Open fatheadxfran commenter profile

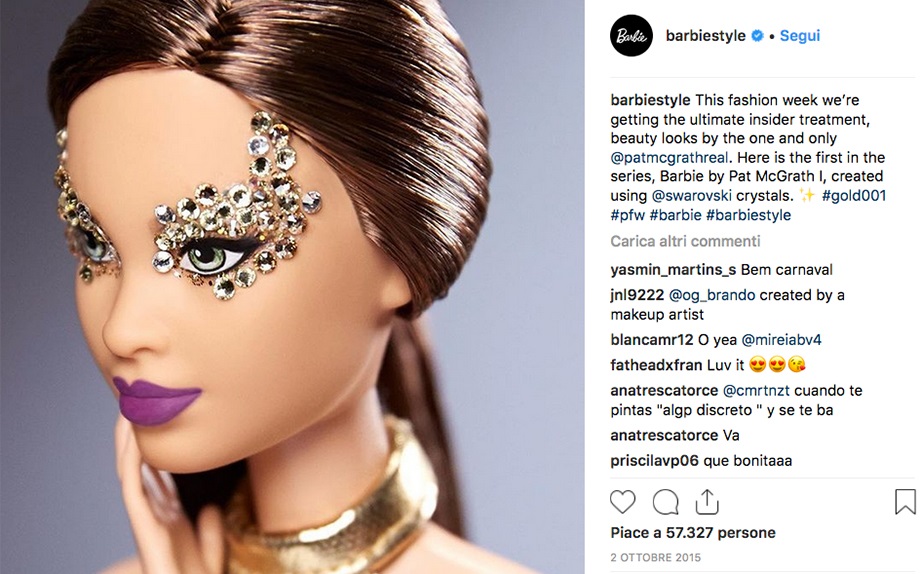click(x=657, y=365)
